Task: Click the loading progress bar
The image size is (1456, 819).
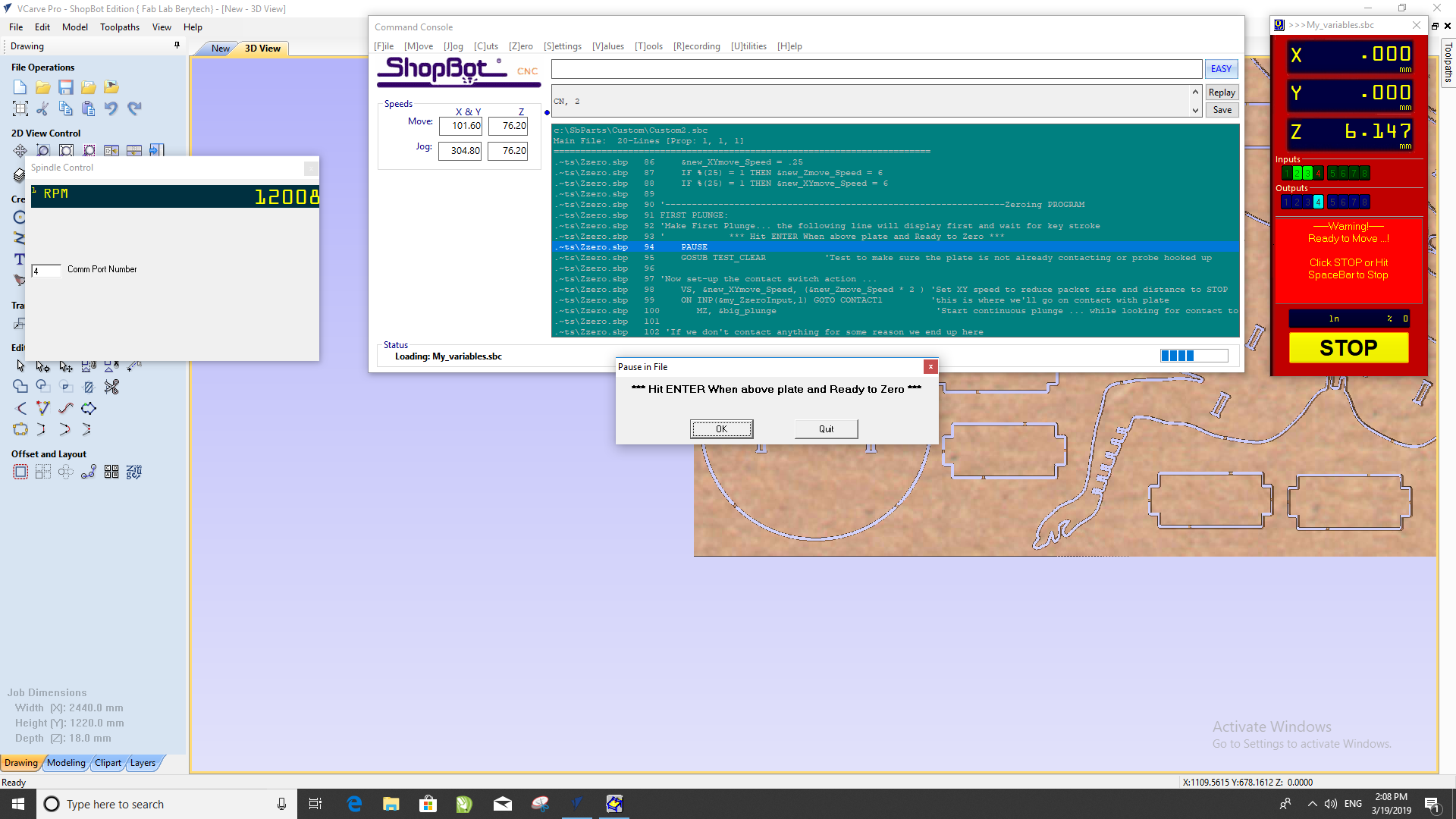Action: point(1194,356)
